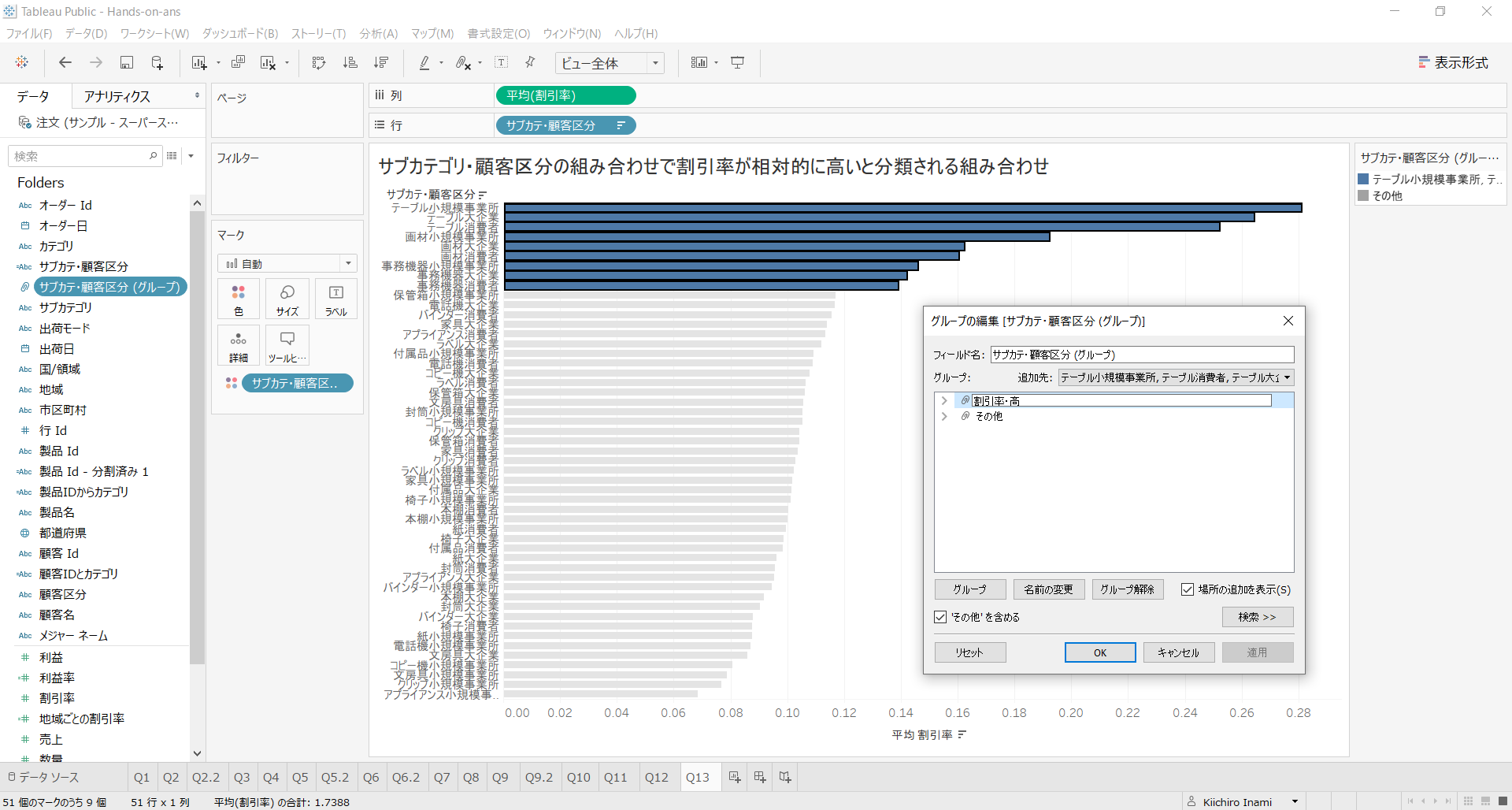Screen dimensions: 1512x810
Task: Open the Label mark card
Action: click(x=336, y=299)
